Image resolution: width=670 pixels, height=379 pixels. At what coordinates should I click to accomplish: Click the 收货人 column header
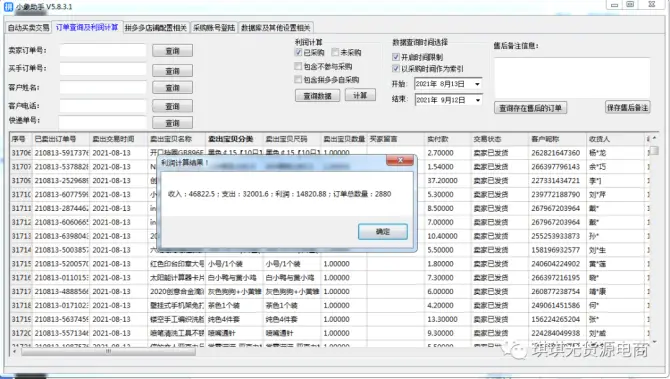(616, 139)
